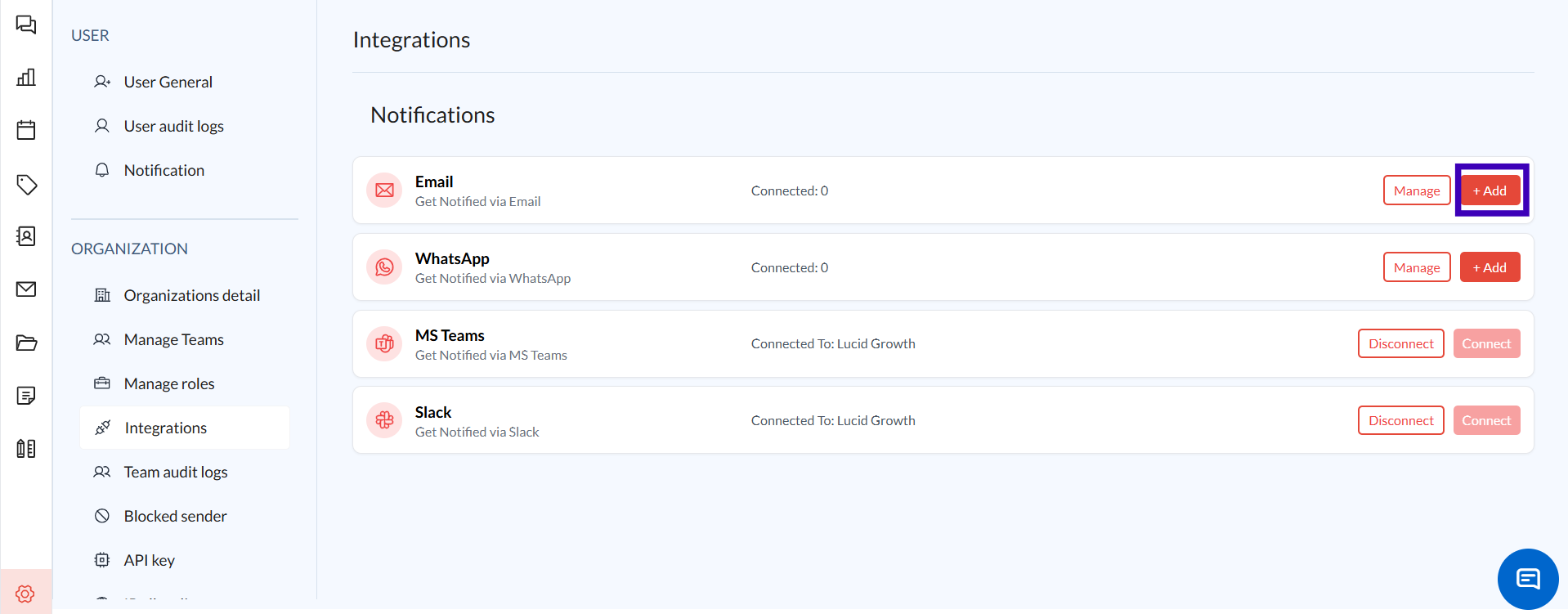Click the User General person-plus icon
The image size is (1568, 614).
tap(102, 82)
